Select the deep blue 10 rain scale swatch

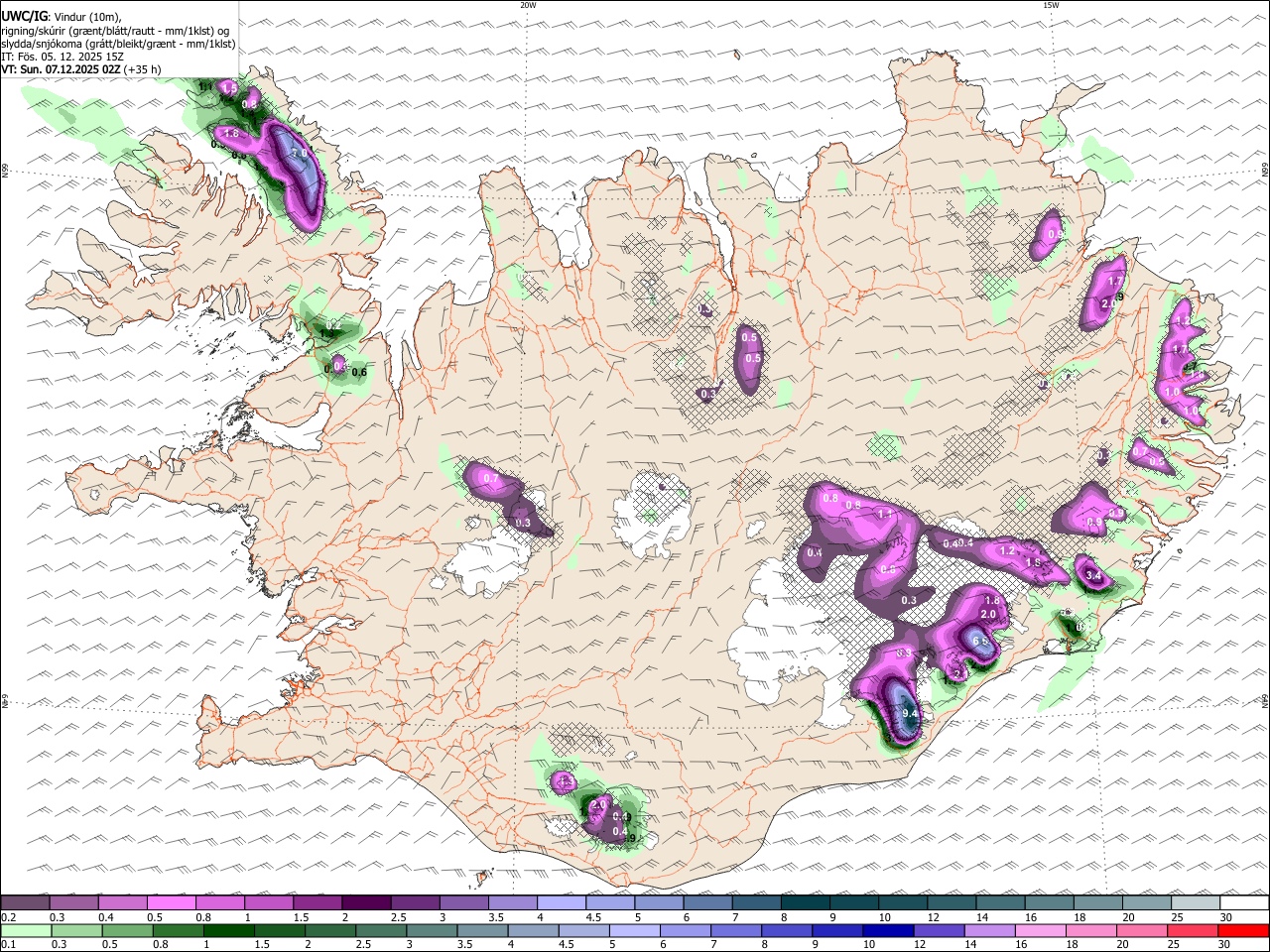889,931
